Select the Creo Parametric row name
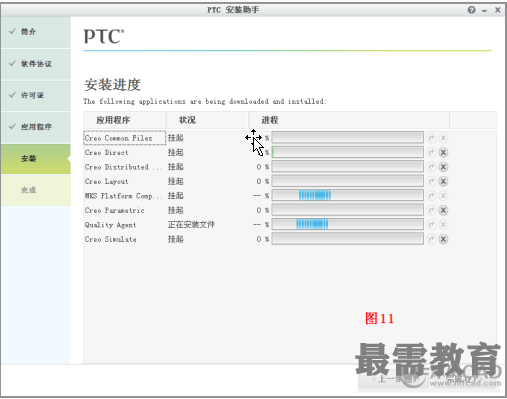Screen dimensions: 507x399 click(114, 210)
